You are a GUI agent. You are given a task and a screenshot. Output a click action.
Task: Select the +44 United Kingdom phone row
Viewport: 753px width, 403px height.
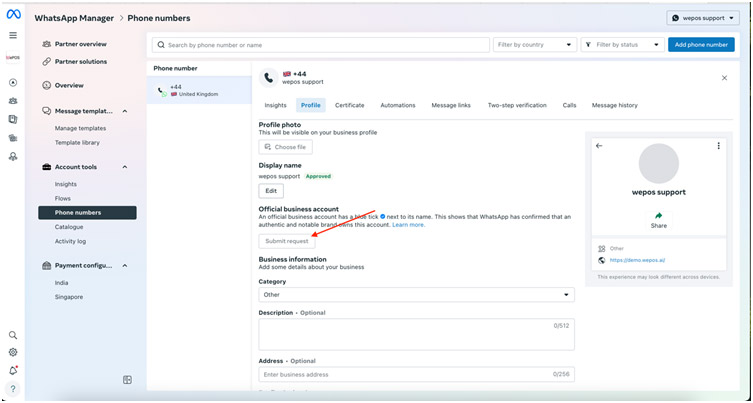pos(199,90)
